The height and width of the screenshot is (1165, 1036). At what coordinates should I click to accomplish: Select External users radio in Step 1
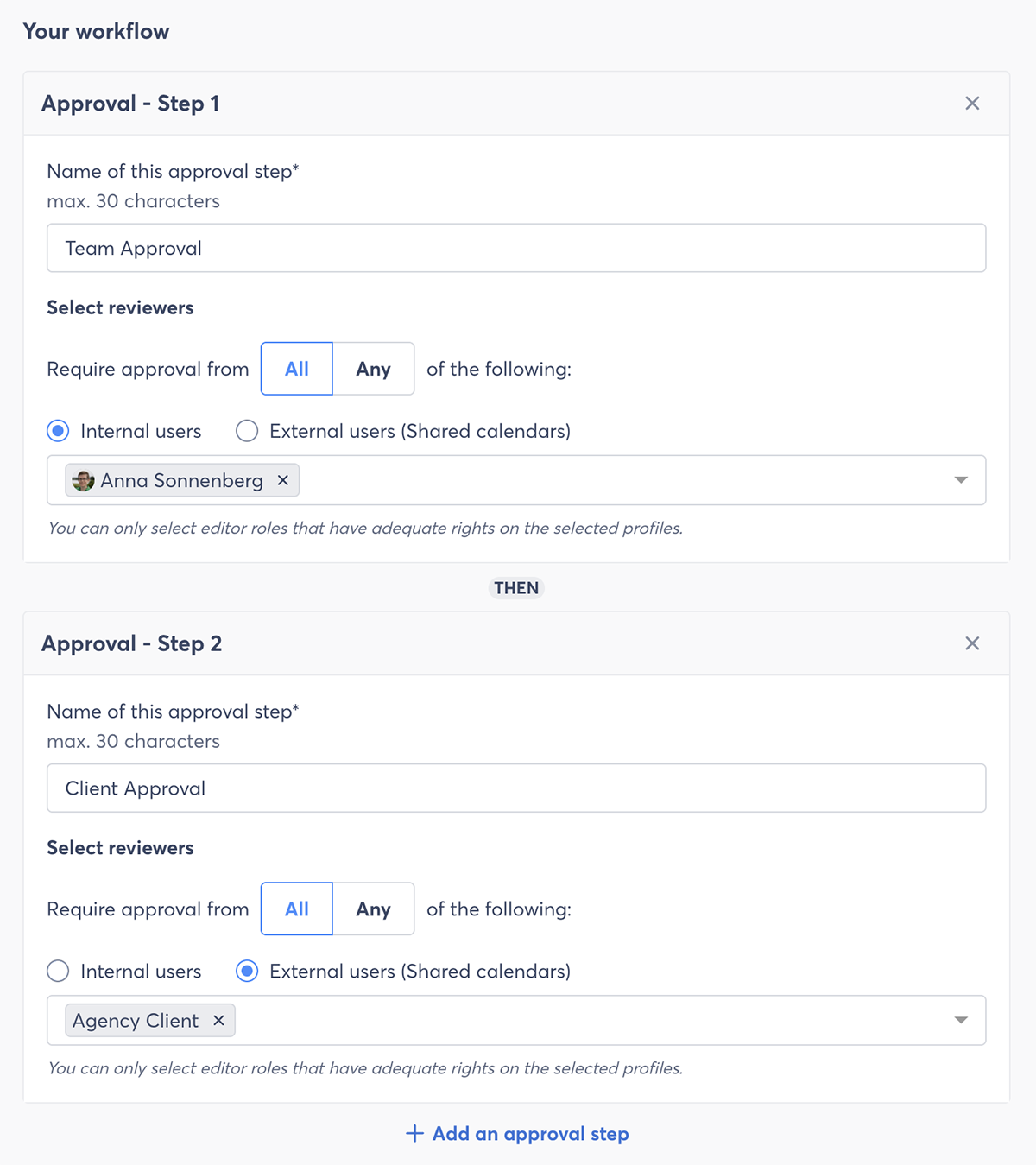point(247,431)
